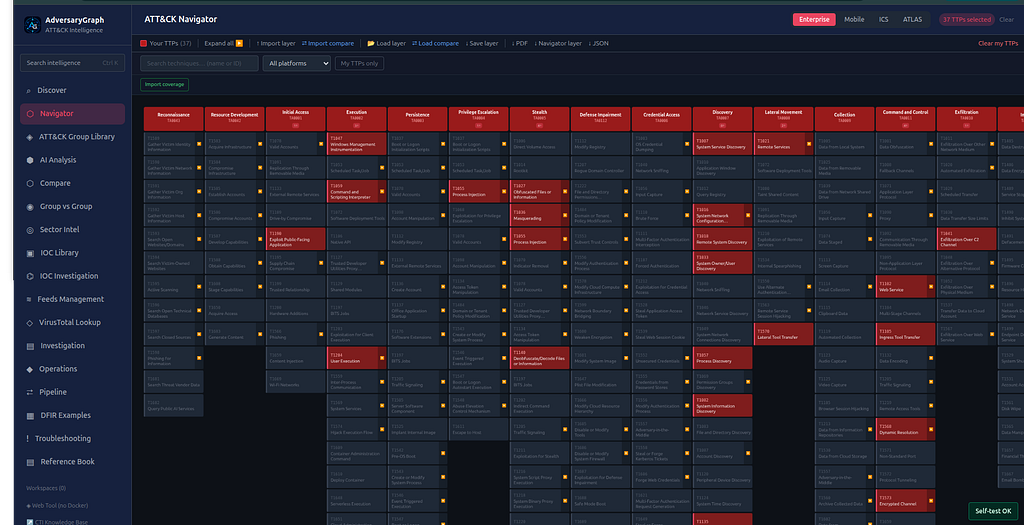Click the IOC Investigation icon
The image size is (1024, 525).
tap(29, 276)
